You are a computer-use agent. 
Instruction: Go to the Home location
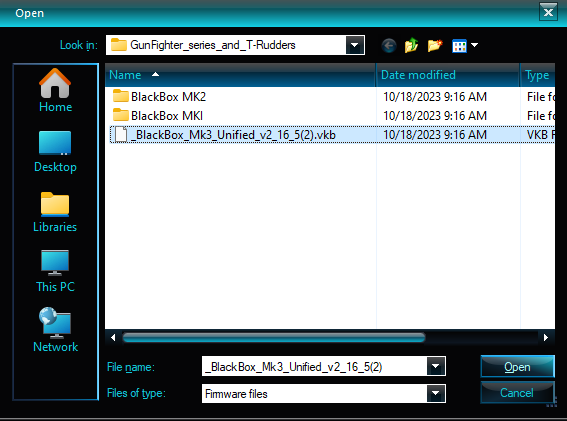pyautogui.click(x=55, y=90)
